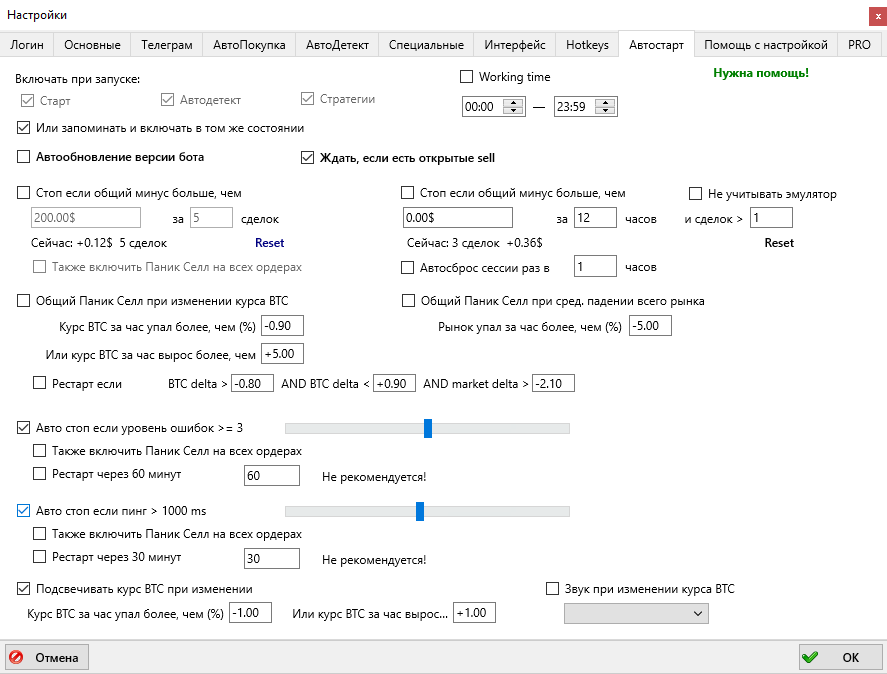Enable Рестарт через 60 минут
Viewport: 887px width, 674px height.
tap(39, 474)
